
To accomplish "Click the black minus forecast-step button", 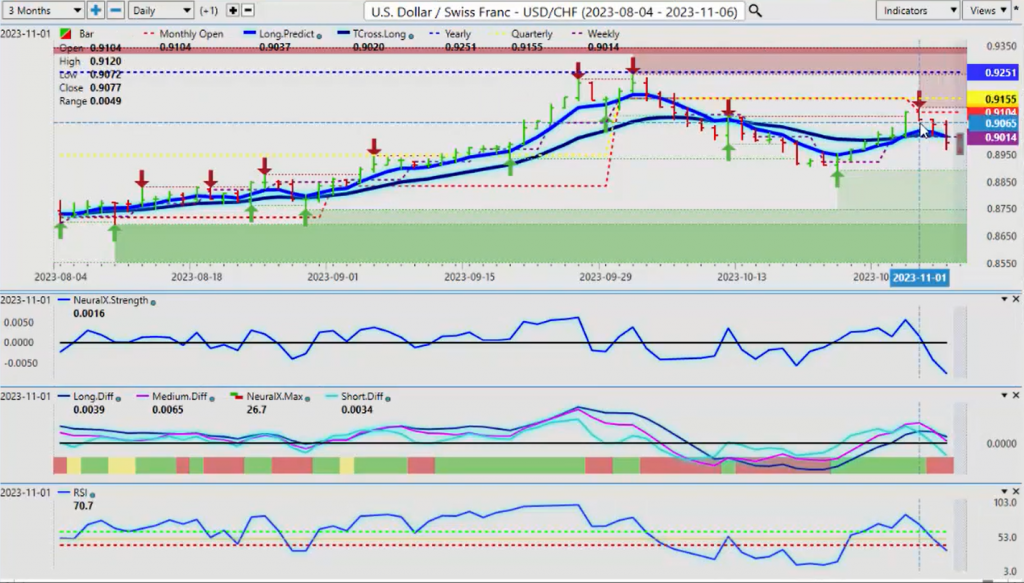I will click(x=248, y=10).
